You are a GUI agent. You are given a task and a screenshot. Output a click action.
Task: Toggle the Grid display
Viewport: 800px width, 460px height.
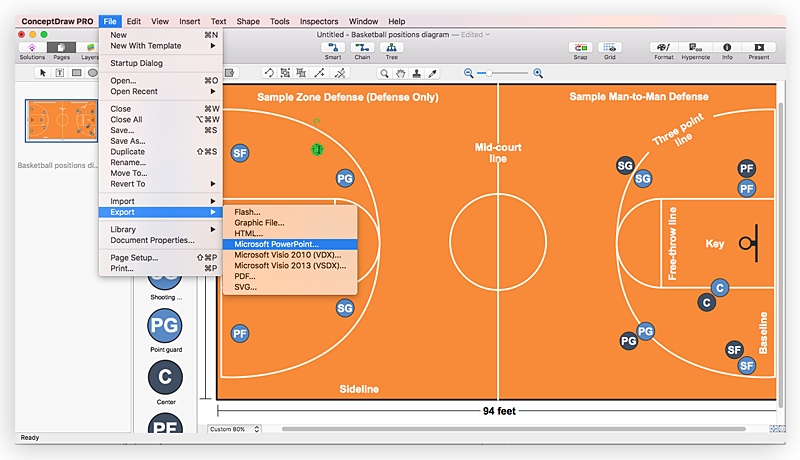pos(609,47)
